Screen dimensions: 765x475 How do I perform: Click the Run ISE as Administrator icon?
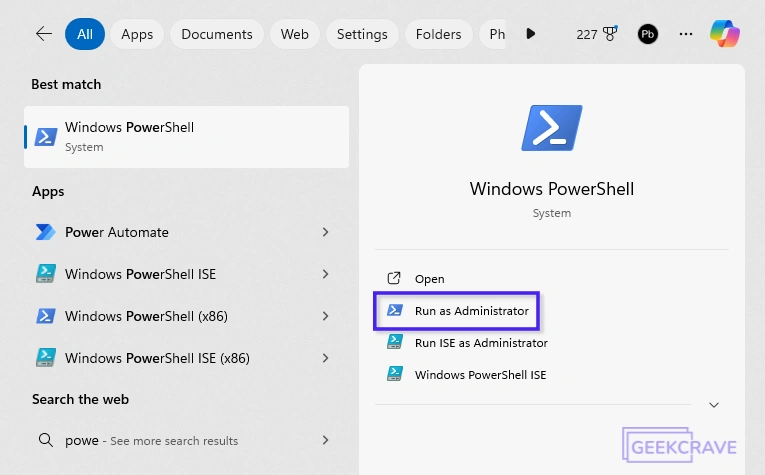[395, 342]
